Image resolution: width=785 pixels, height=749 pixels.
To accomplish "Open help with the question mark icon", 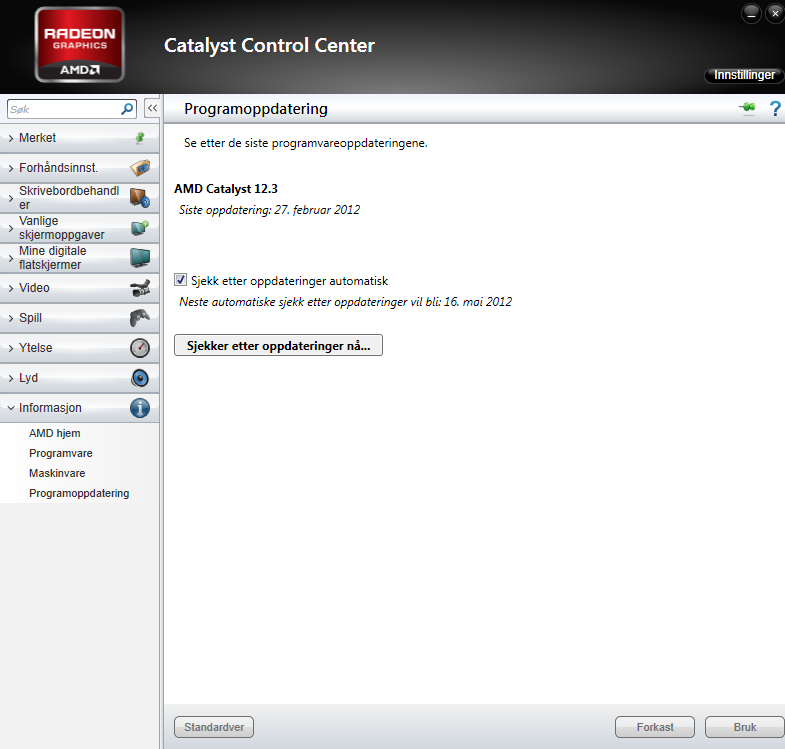I will click(775, 108).
